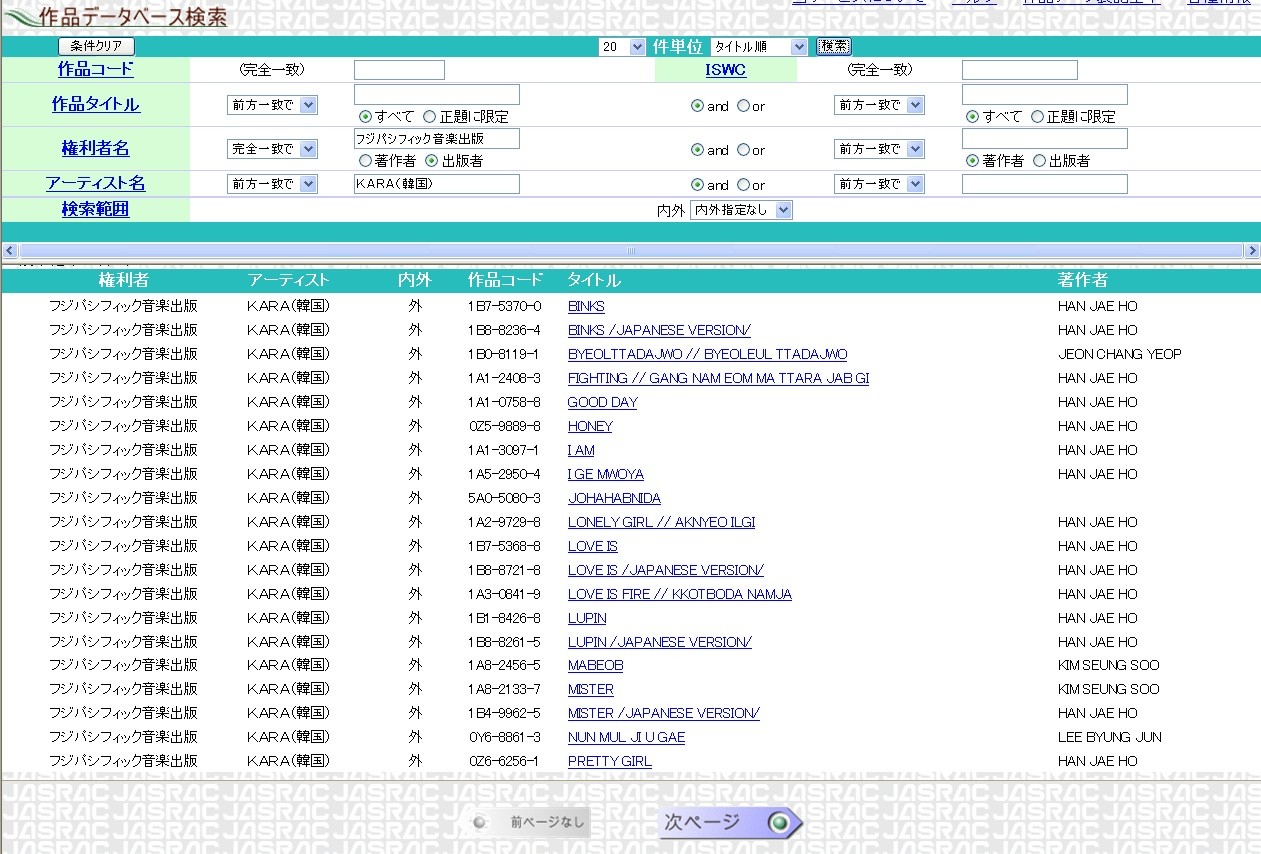Open the アーティスト名 help link
The height and width of the screenshot is (854, 1261).
click(95, 184)
